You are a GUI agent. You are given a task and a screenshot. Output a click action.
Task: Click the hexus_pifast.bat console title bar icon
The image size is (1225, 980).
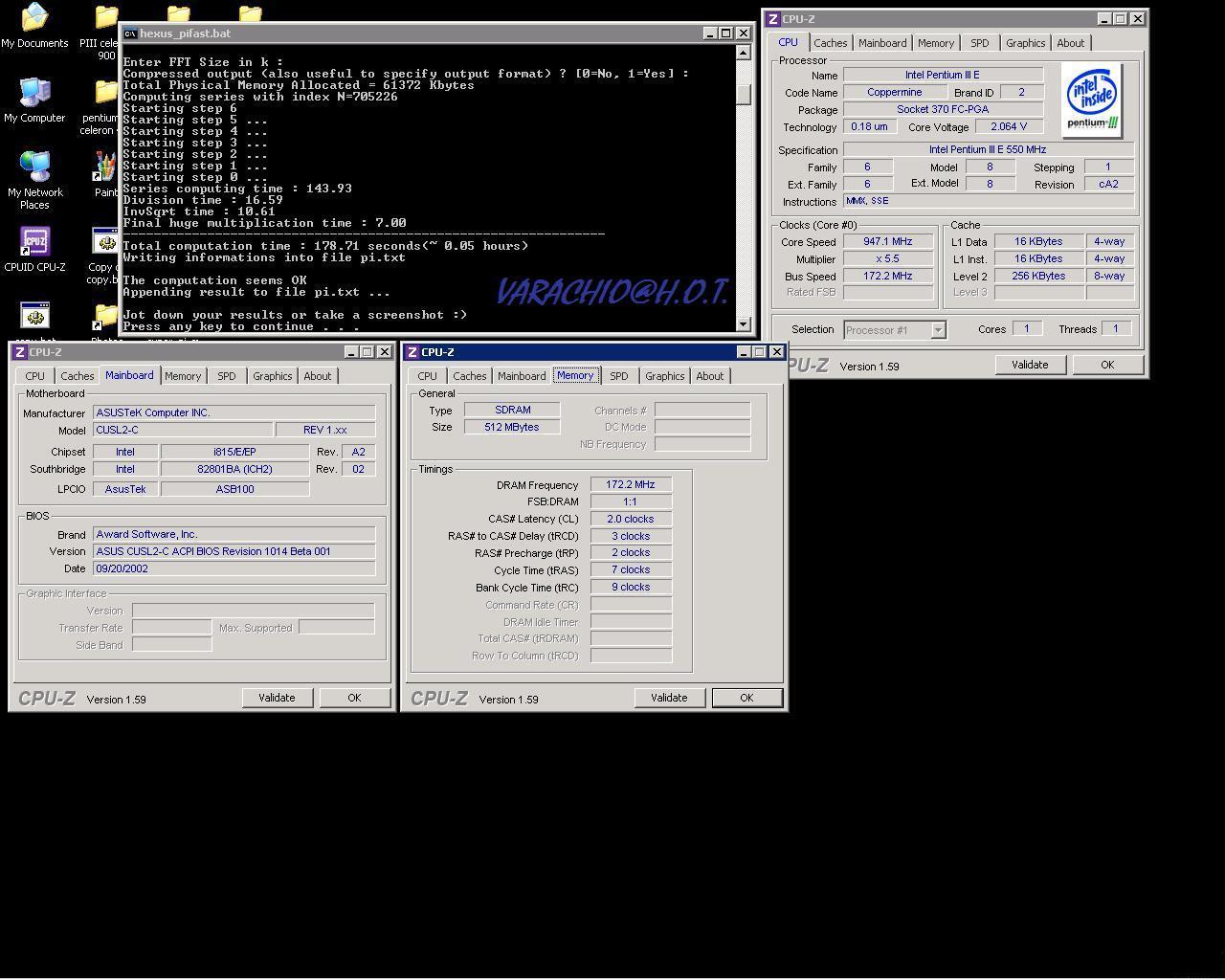point(130,33)
